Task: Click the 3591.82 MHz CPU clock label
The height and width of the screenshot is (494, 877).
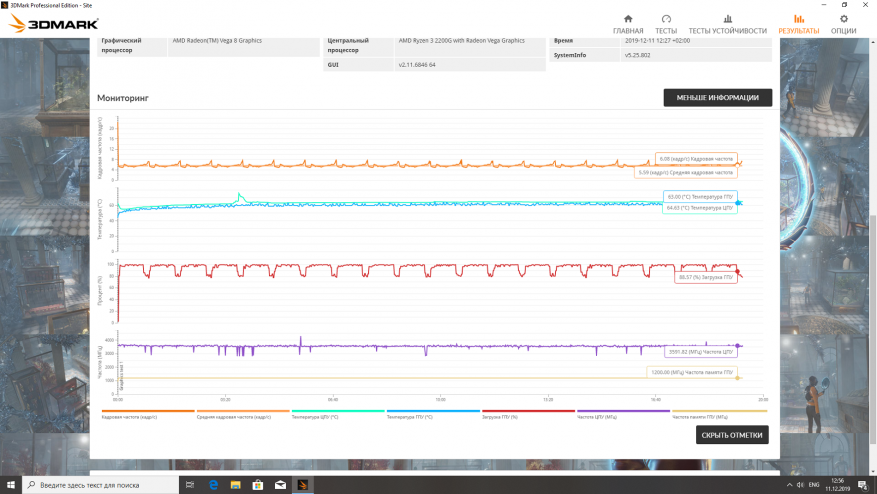Action: pyautogui.click(x=700, y=352)
